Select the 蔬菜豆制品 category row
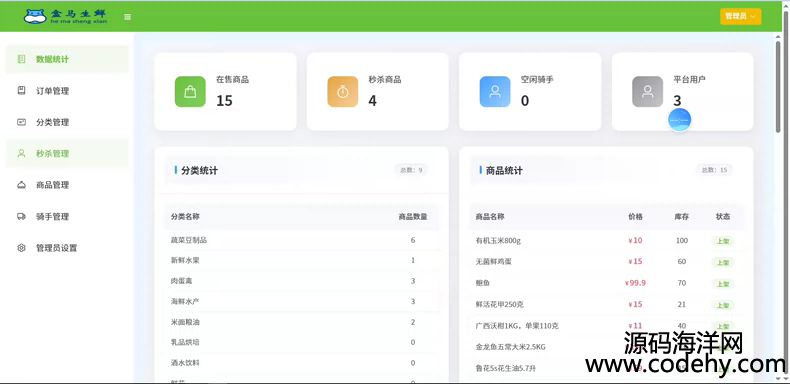The image size is (790, 384). pyautogui.click(x=301, y=240)
